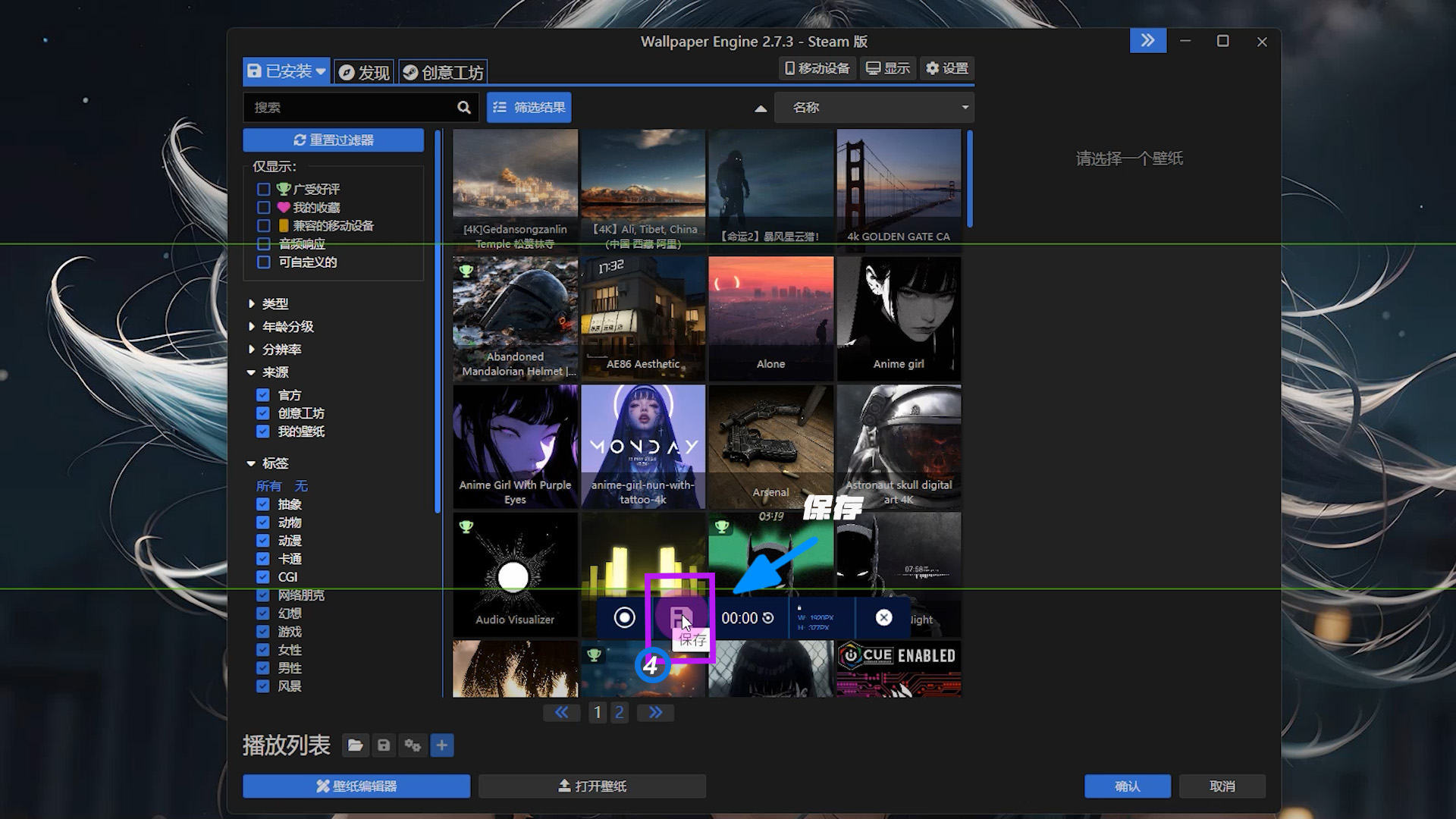Screen dimensions: 1456x819
Task: Pick the iCUE ENABLED wallpaper
Action: pos(899,669)
